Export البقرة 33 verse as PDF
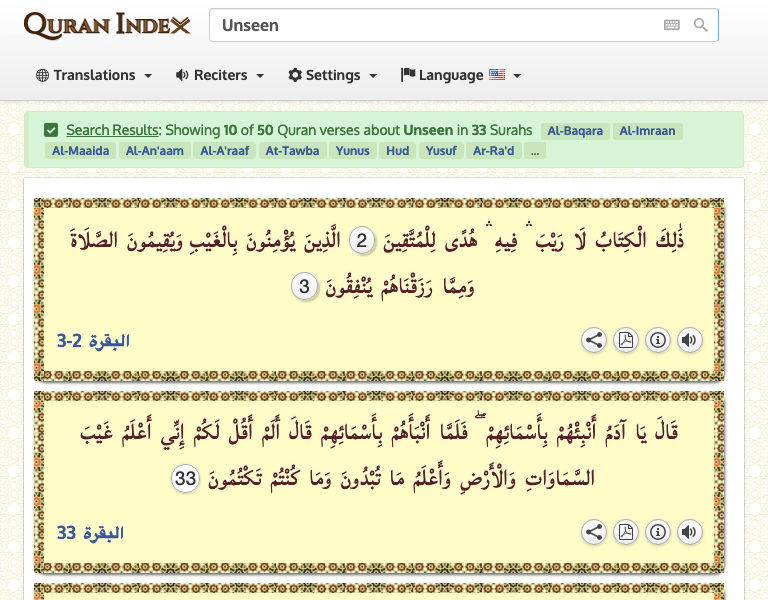Screen dimensions: 768x600 (625, 532)
